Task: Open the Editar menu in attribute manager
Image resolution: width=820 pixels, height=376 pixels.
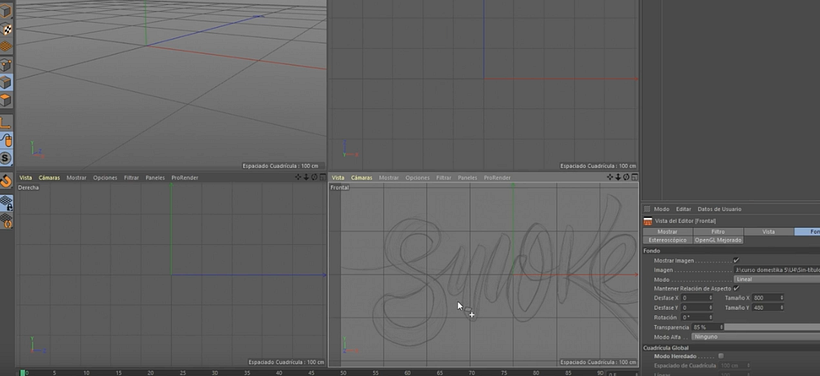Action: tap(684, 209)
